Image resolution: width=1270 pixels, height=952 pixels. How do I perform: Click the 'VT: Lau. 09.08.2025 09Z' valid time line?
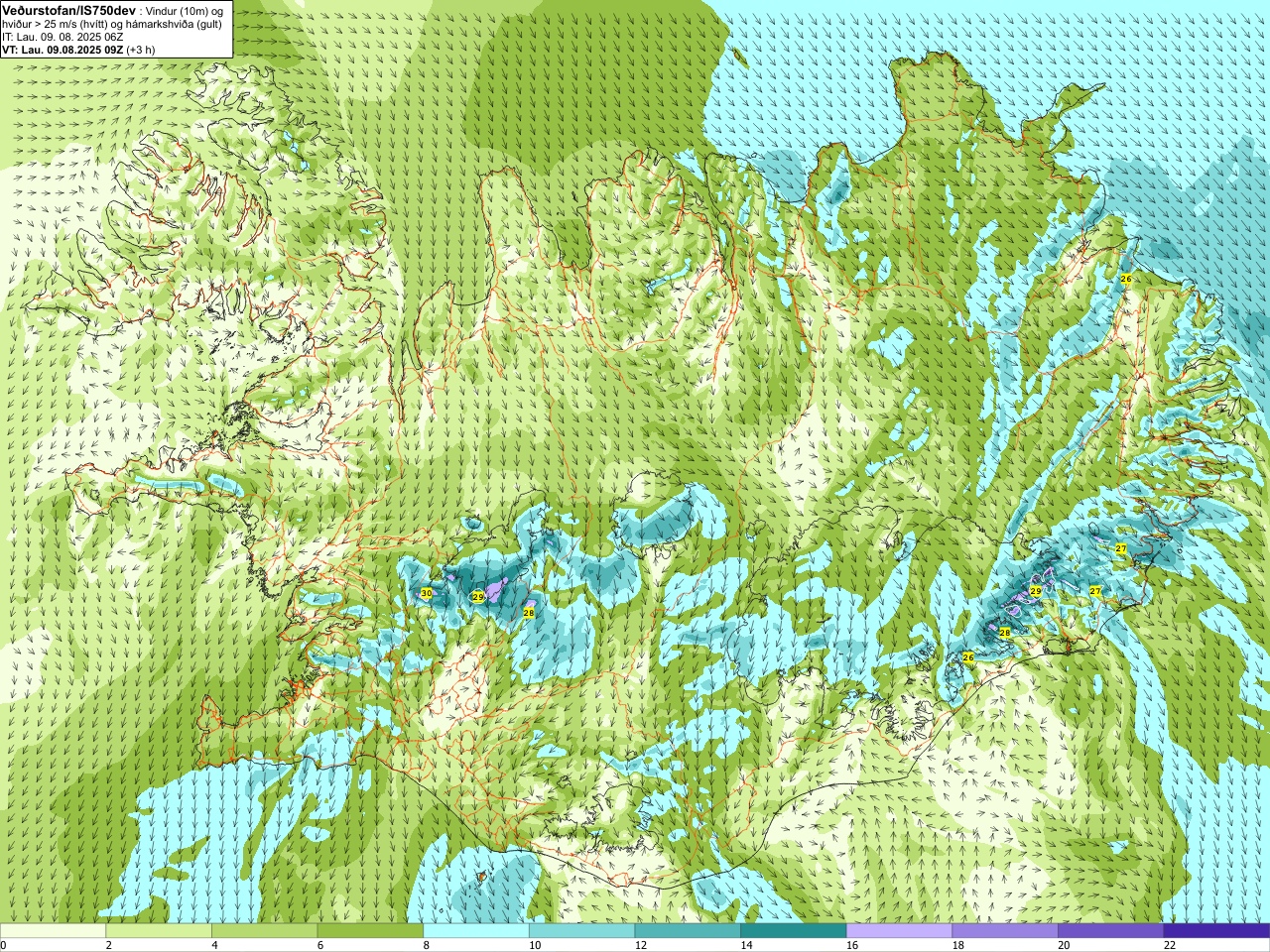(63, 50)
